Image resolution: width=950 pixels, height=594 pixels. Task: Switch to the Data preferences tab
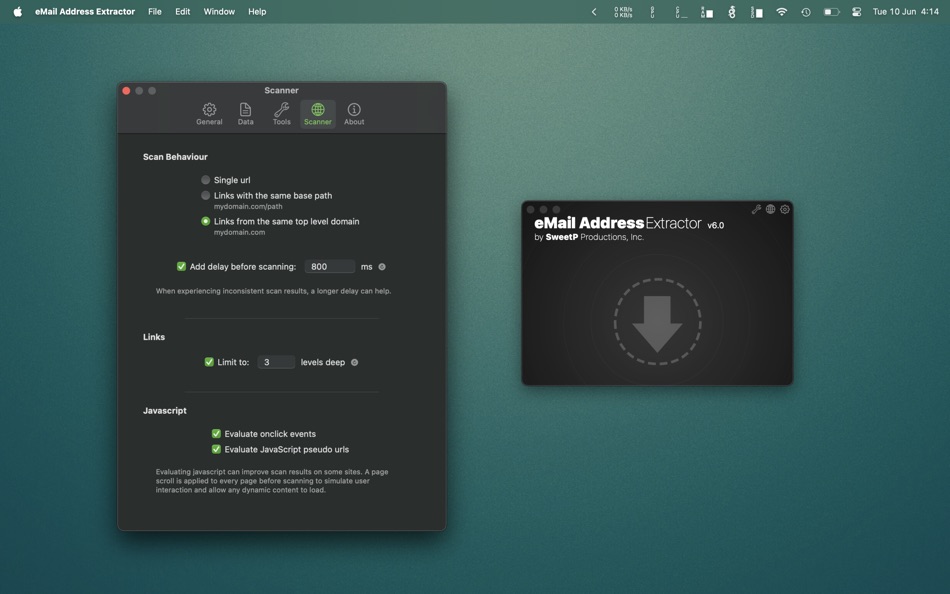tap(245, 114)
